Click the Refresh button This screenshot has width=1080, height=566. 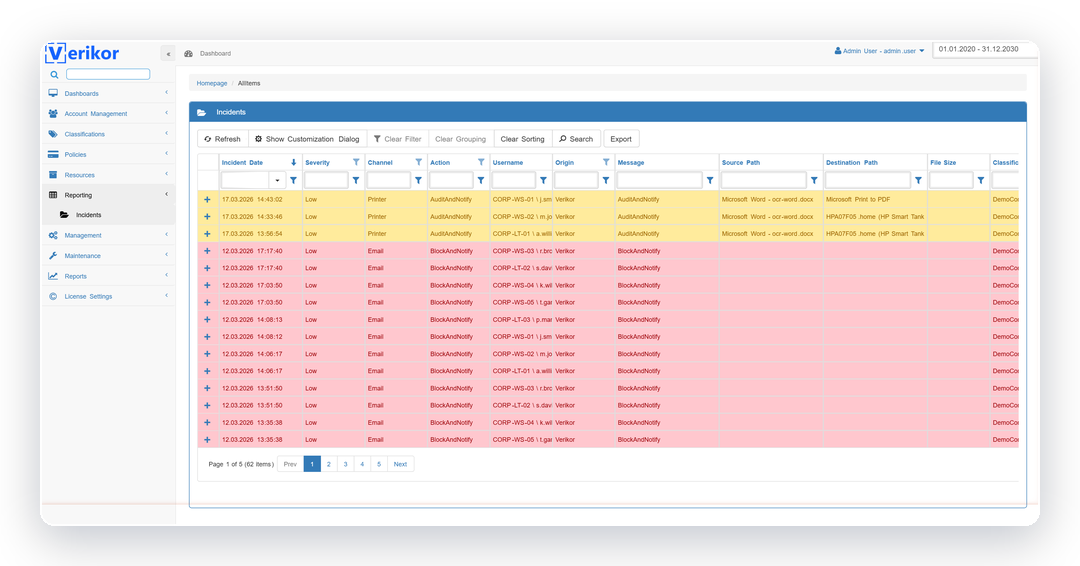coord(222,139)
